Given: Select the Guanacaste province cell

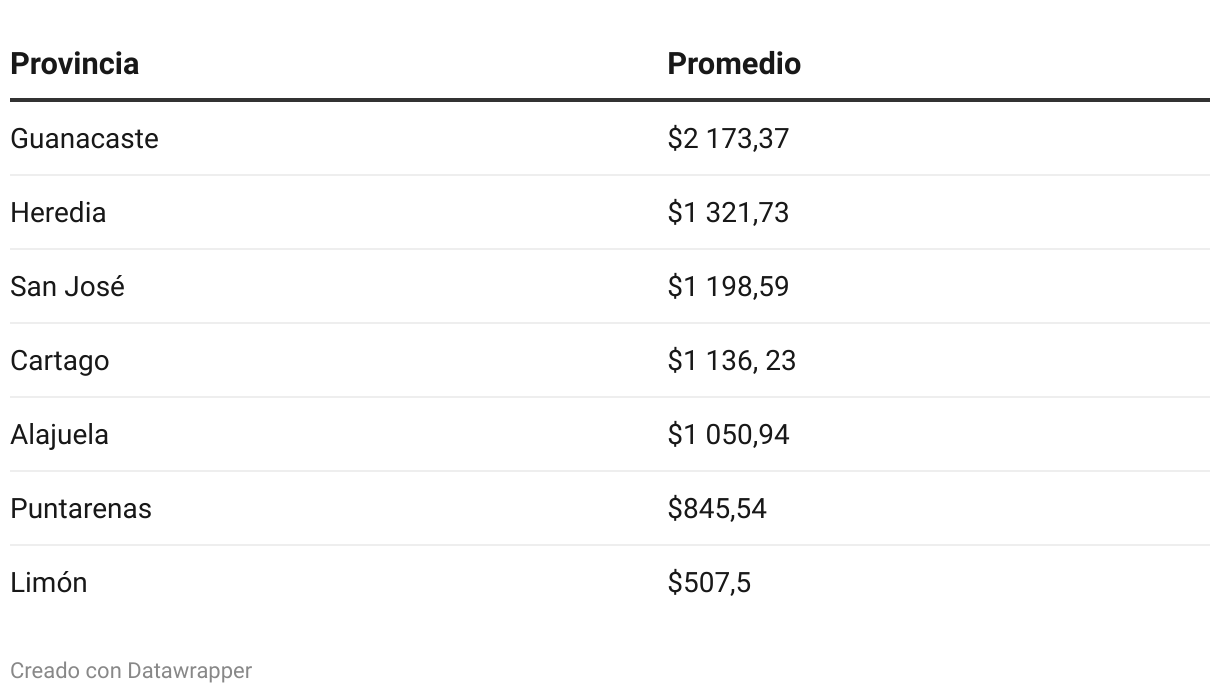Looking at the screenshot, I should tap(84, 138).
